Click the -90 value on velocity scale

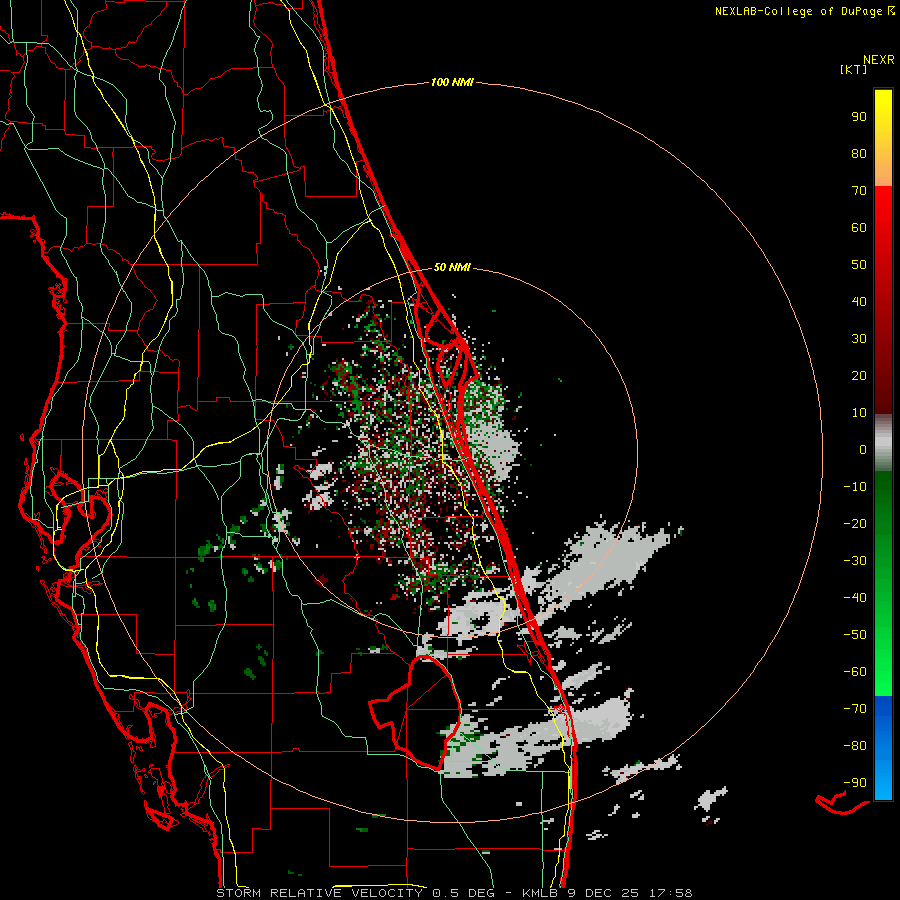coord(855,783)
